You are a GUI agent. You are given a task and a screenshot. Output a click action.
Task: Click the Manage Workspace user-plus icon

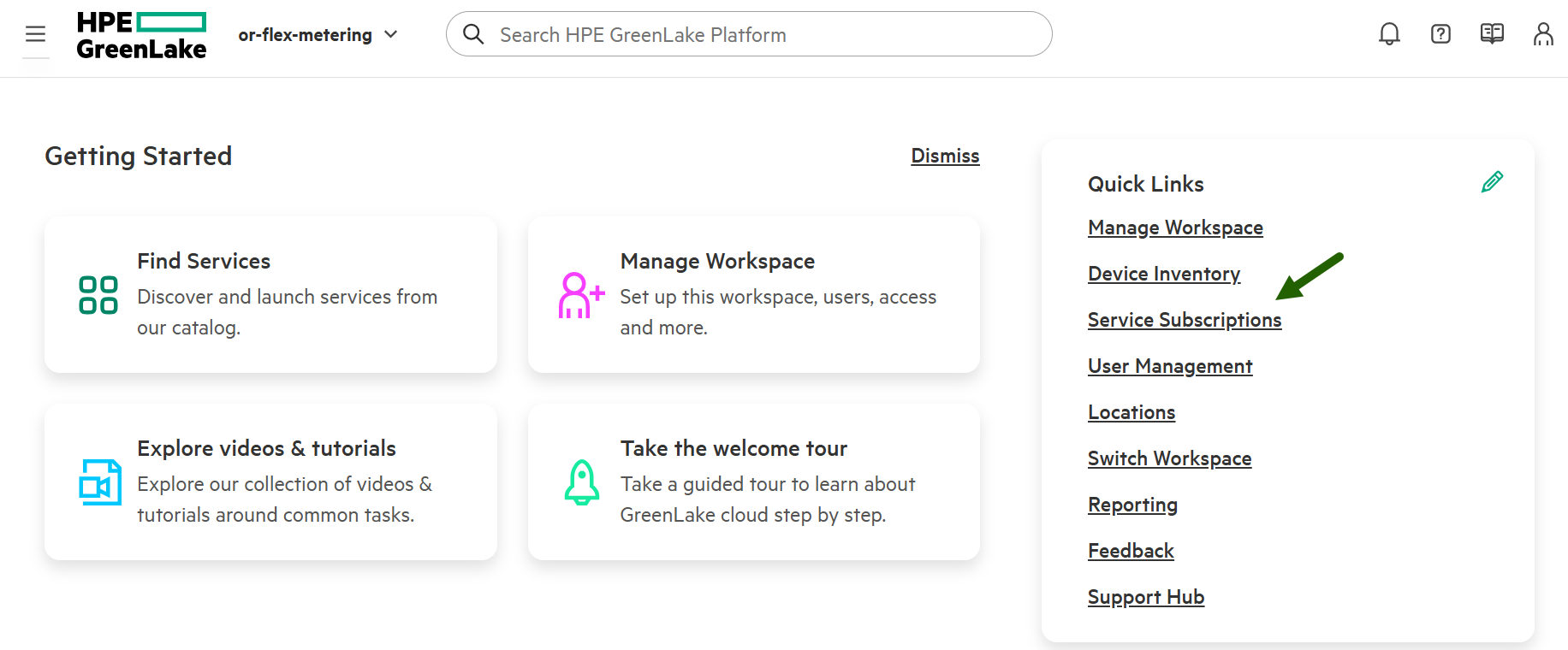pos(581,295)
